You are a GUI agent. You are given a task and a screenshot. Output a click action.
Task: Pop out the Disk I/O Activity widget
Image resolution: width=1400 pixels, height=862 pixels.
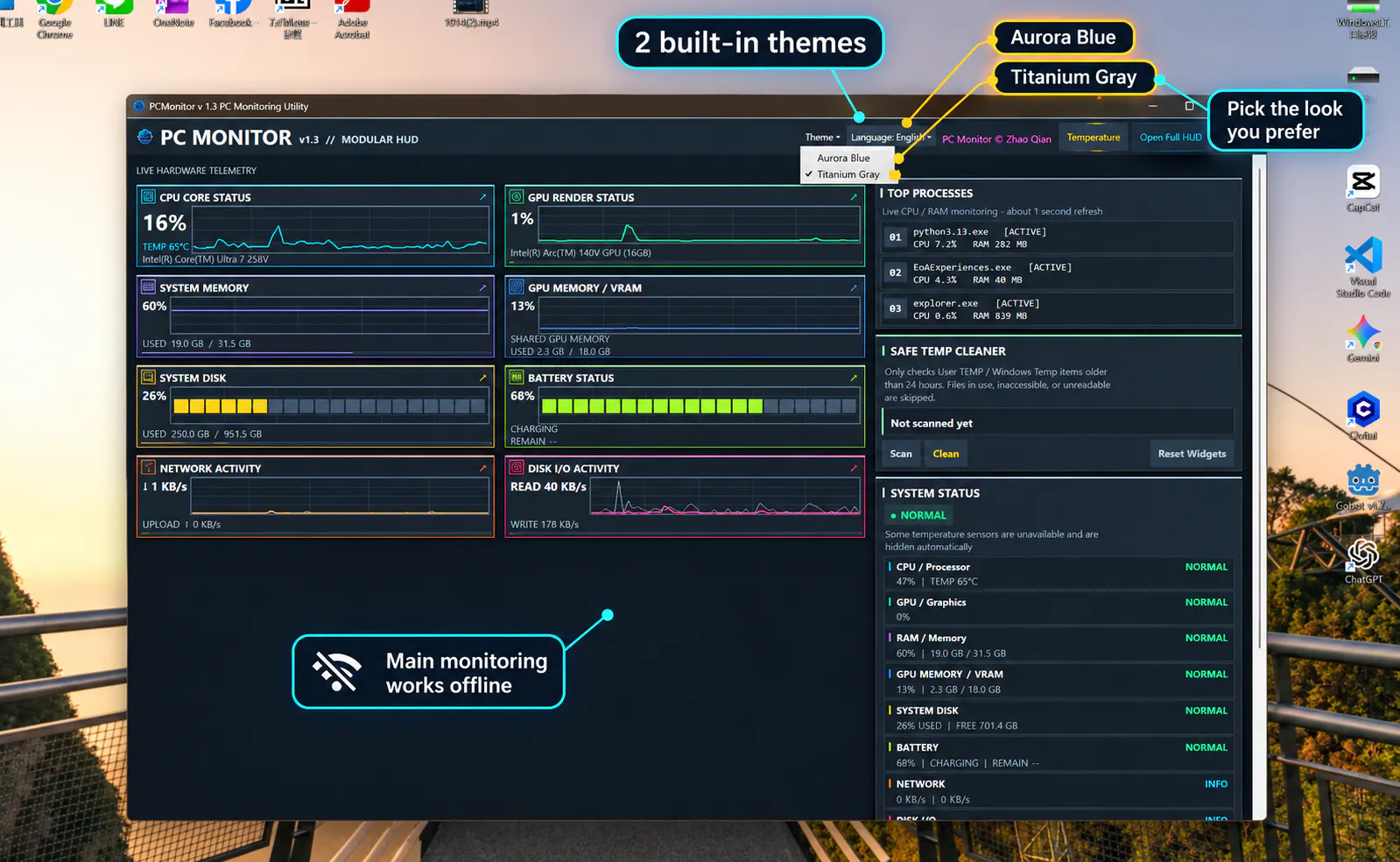[x=854, y=468]
